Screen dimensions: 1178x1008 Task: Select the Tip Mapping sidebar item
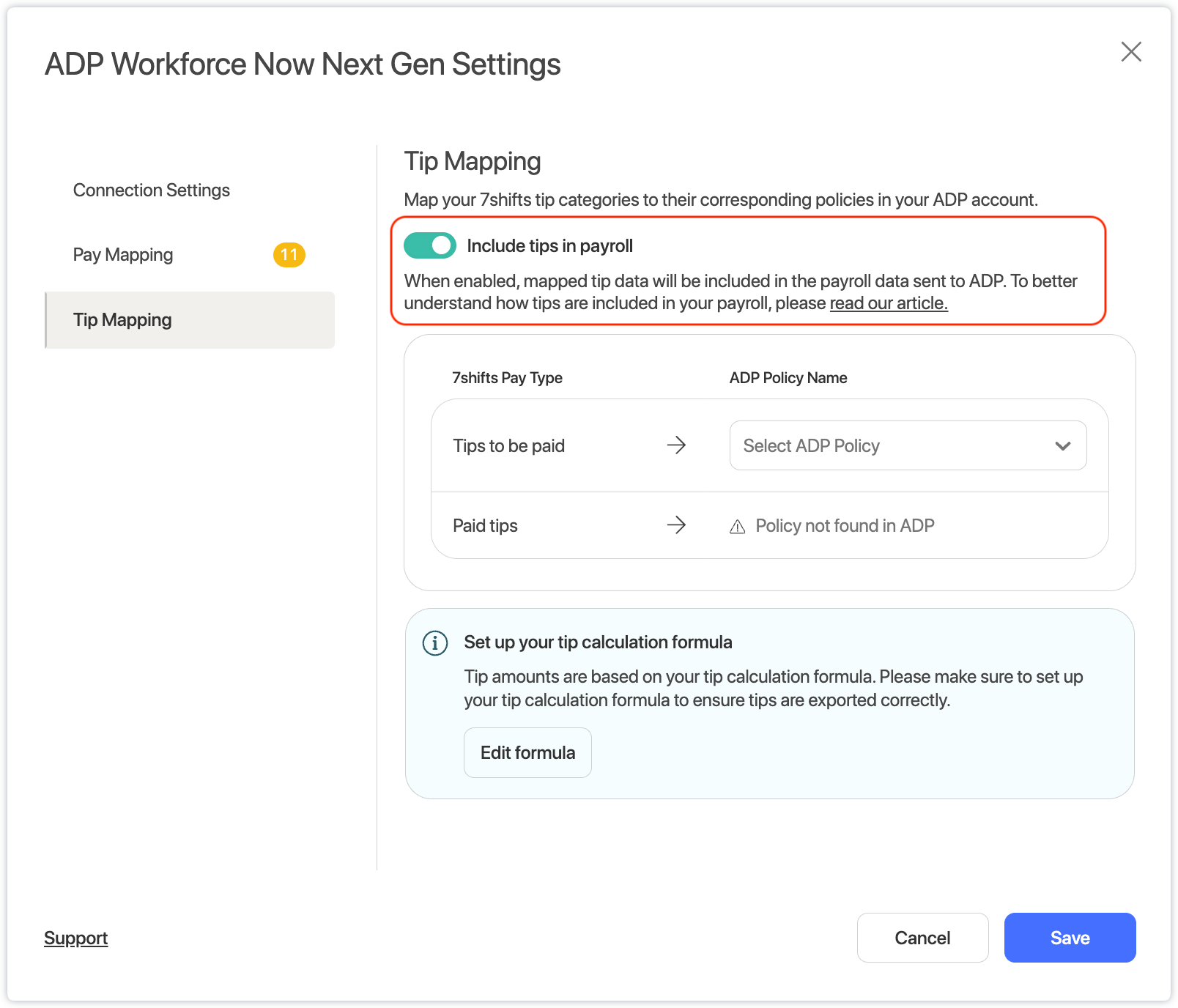tap(122, 320)
